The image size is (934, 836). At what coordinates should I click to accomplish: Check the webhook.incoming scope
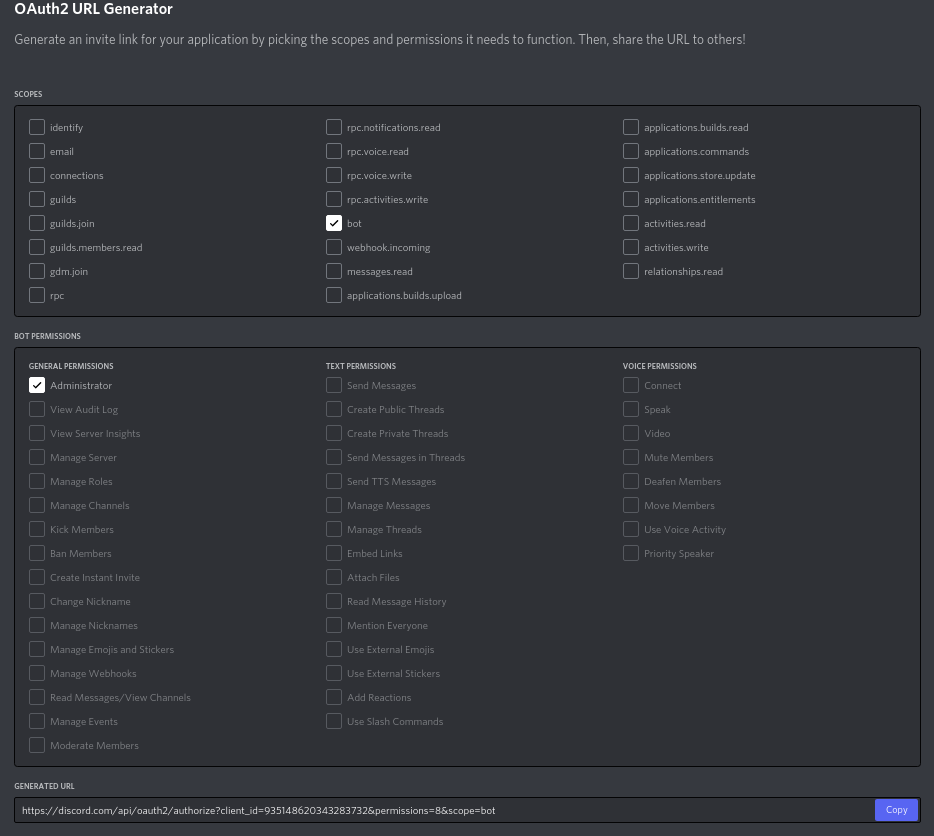[334, 247]
